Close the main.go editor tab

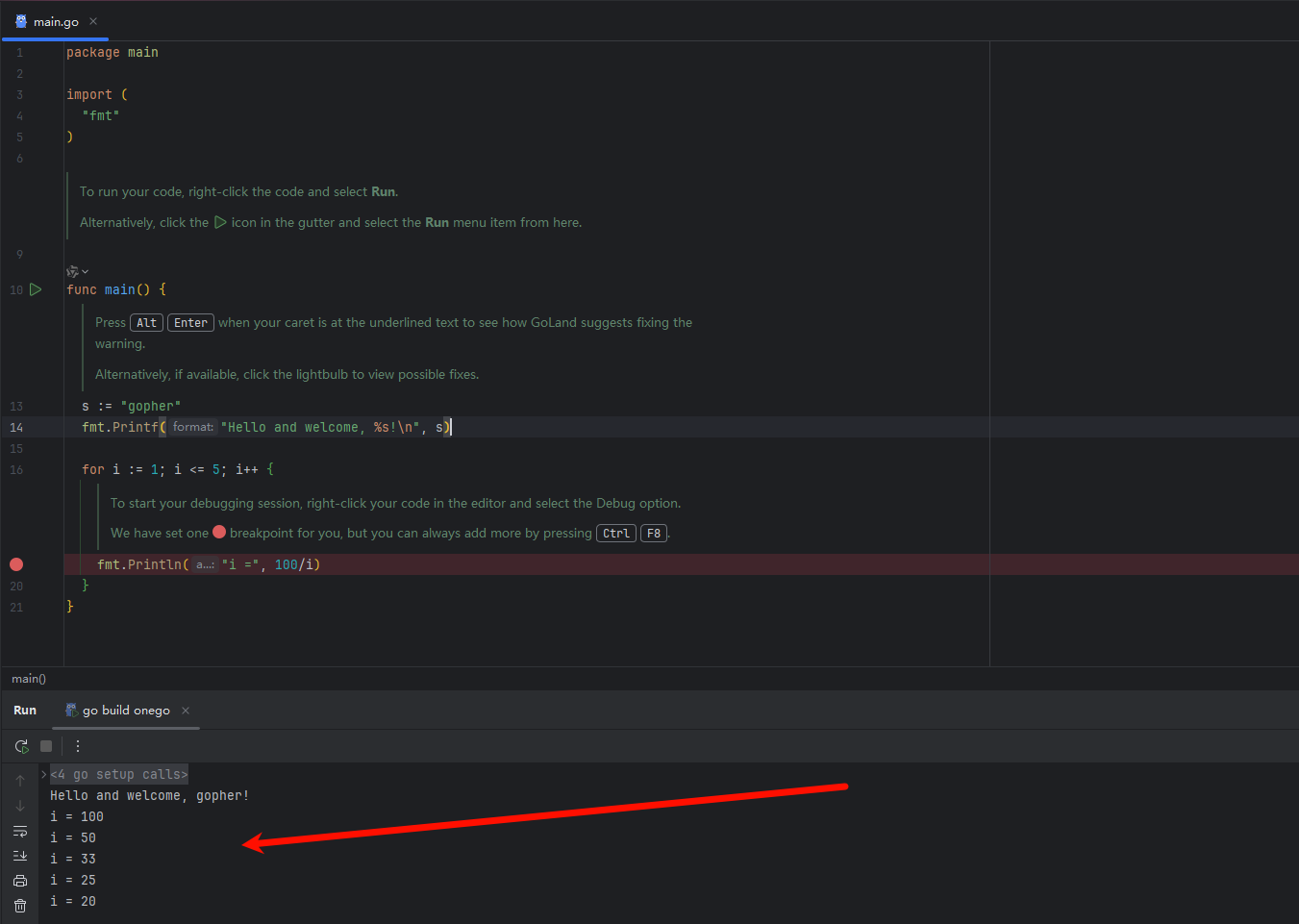point(93,21)
